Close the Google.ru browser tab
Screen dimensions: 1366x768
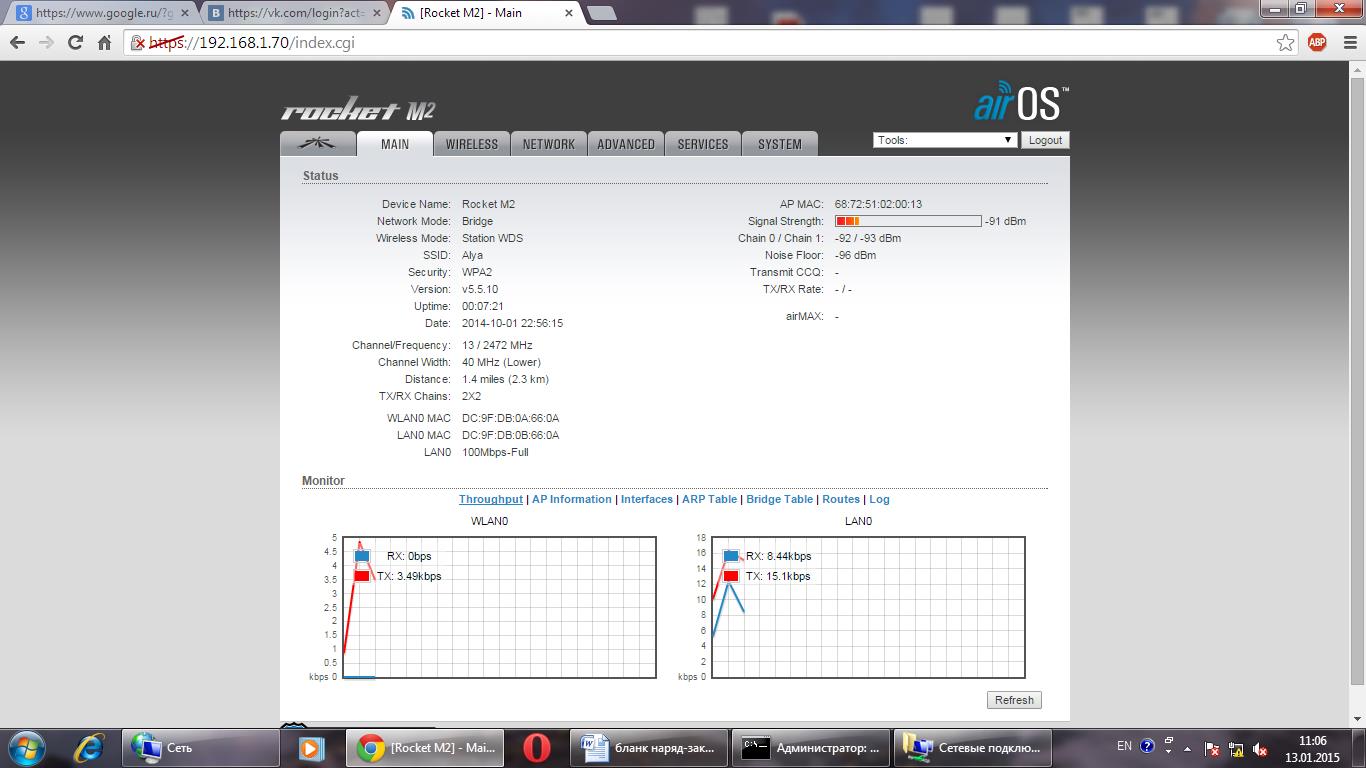point(185,13)
